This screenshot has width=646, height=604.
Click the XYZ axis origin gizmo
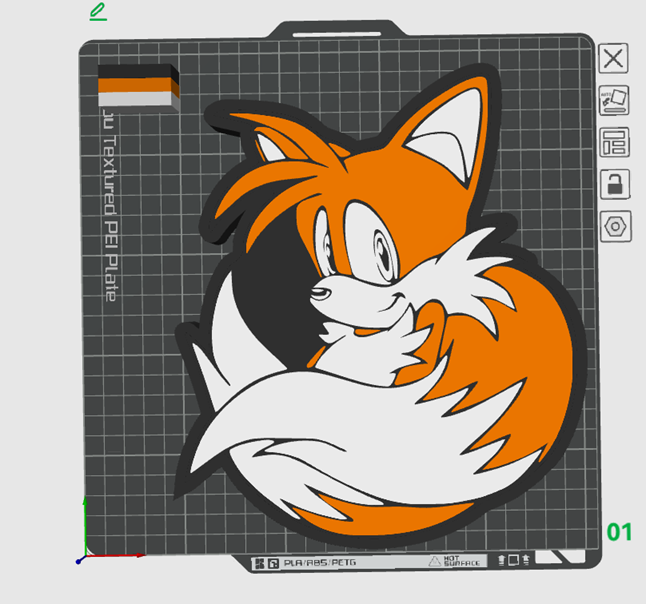pos(83,556)
